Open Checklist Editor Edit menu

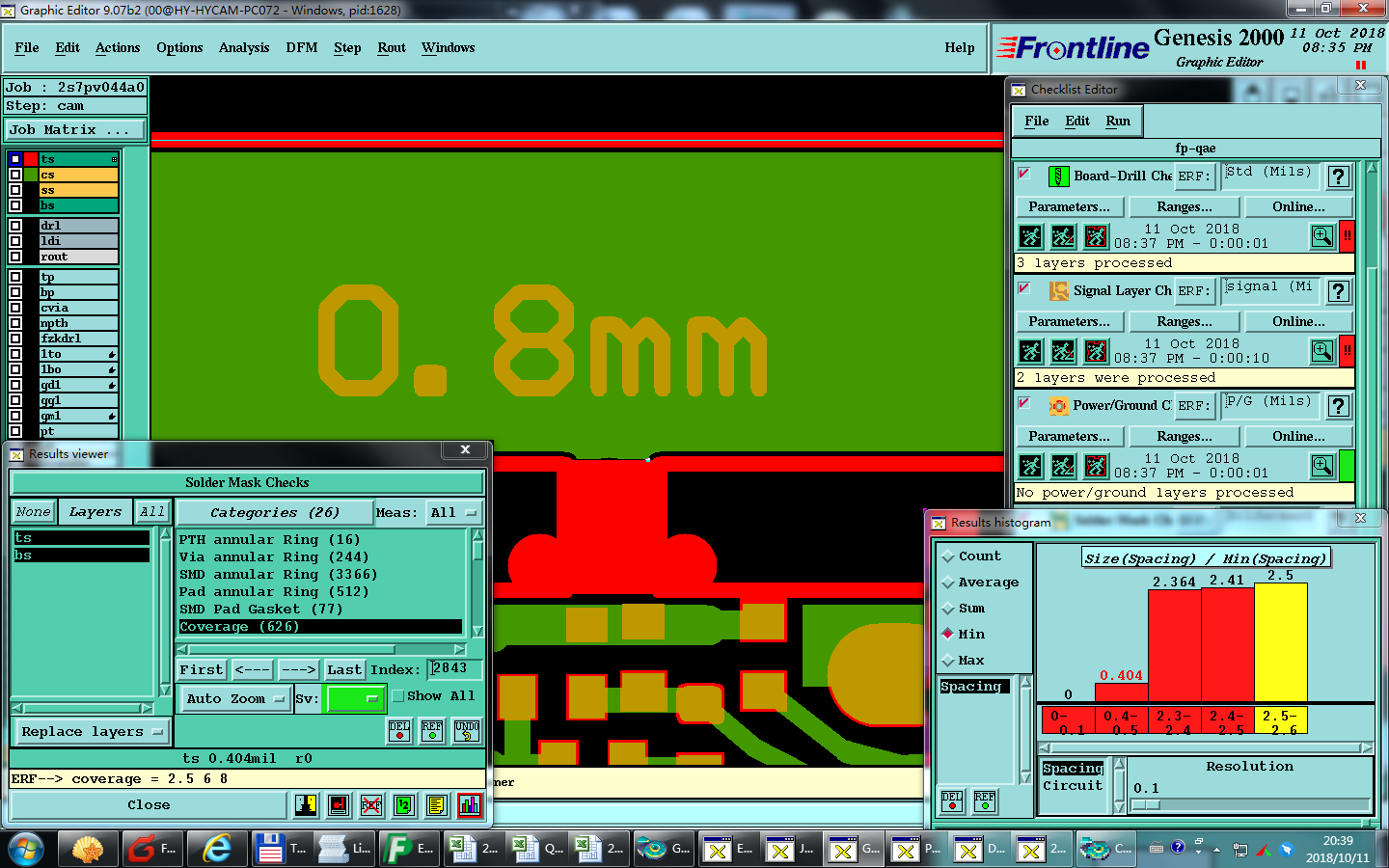tap(1077, 121)
